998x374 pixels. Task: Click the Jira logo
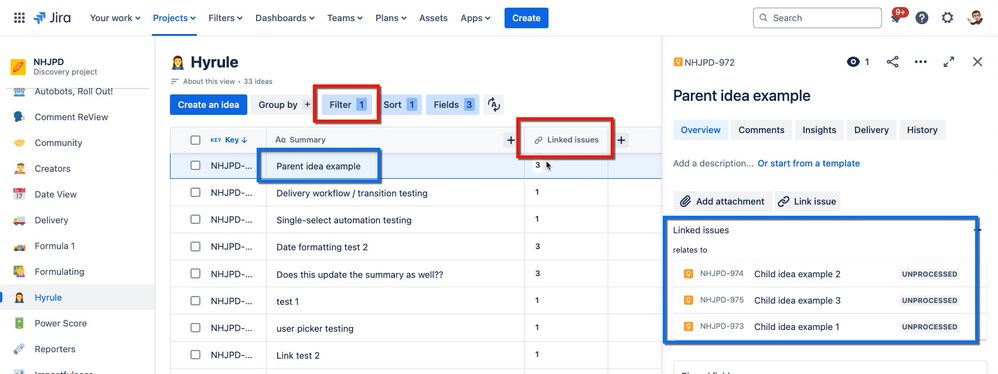[x=52, y=18]
